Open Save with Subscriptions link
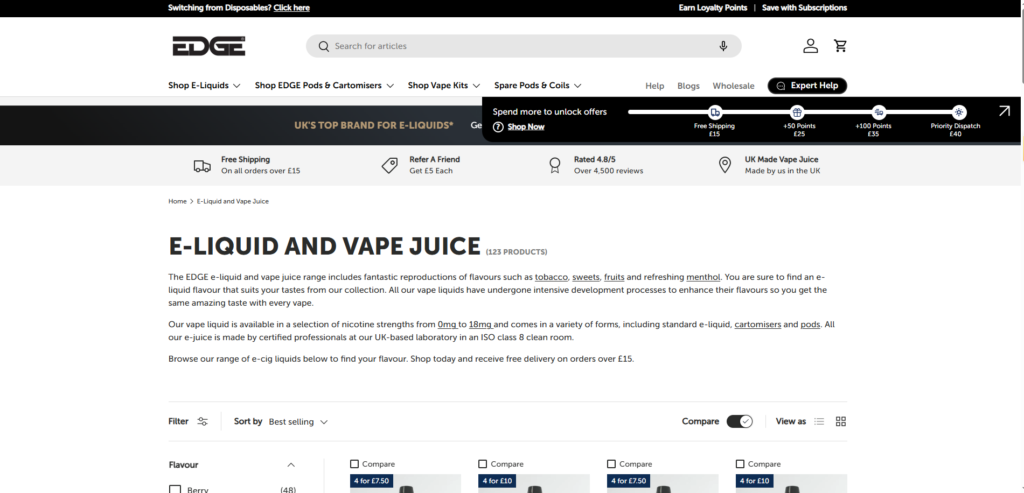 [x=805, y=8]
